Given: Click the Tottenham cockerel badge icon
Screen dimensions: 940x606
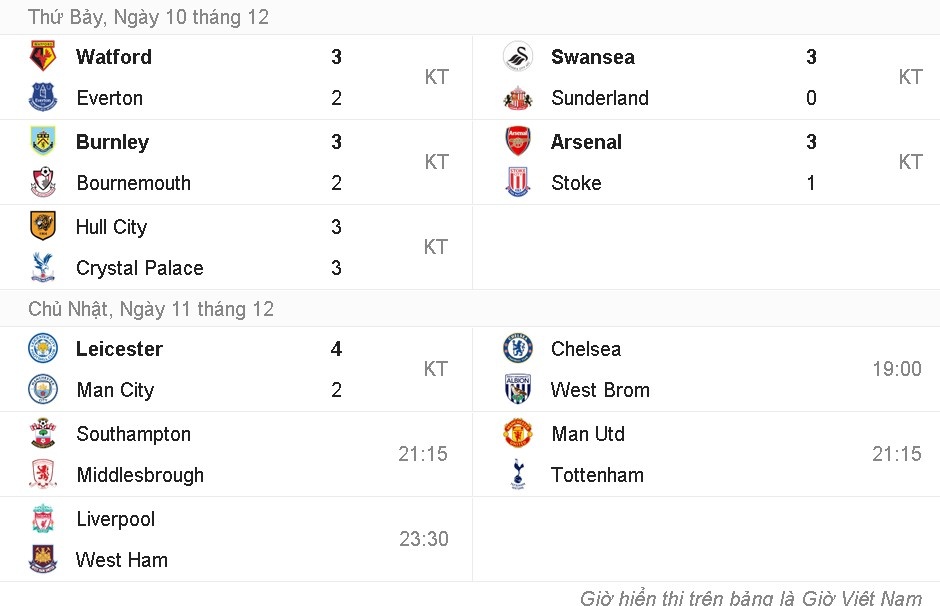Looking at the screenshot, I should 517,474.
